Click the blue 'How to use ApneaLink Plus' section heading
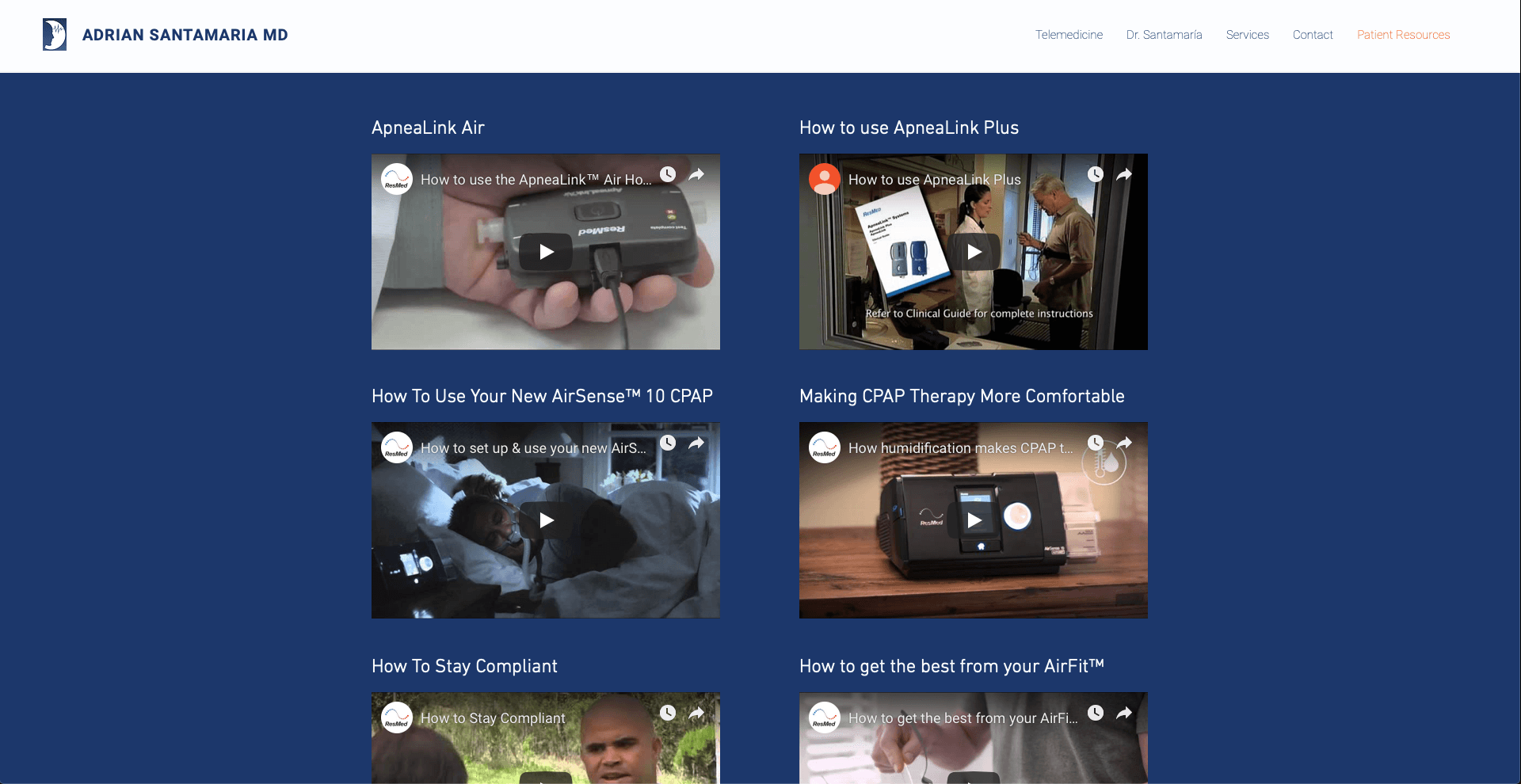This screenshot has height=784, width=1521. tap(909, 127)
